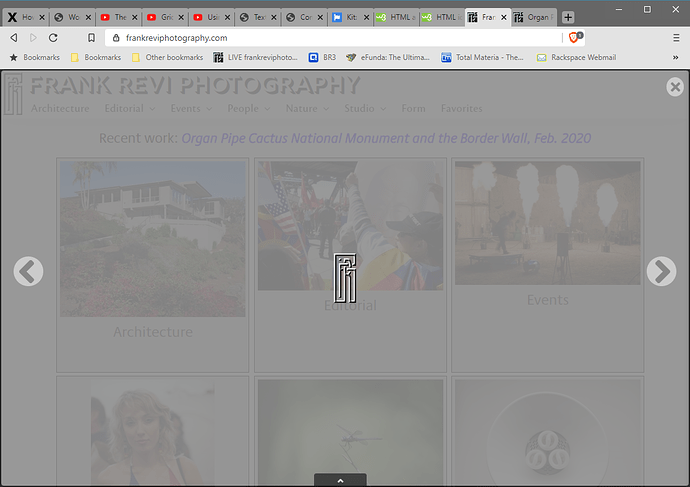Screen dimensions: 690x487
Task: Open the Rackspace Webmail bookmark
Action: [x=576, y=57]
